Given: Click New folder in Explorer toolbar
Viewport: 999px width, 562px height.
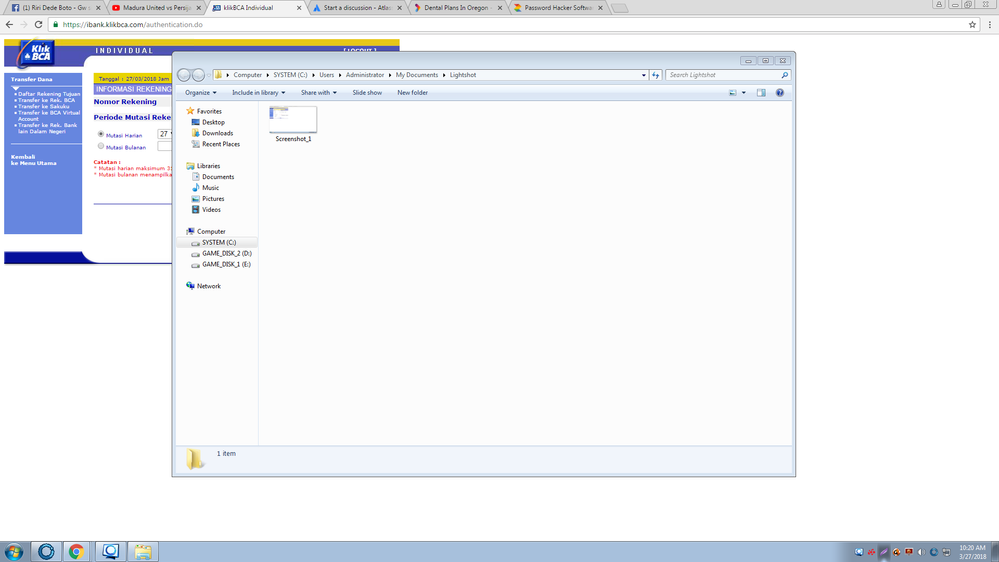Looking at the screenshot, I should click(x=412, y=93).
